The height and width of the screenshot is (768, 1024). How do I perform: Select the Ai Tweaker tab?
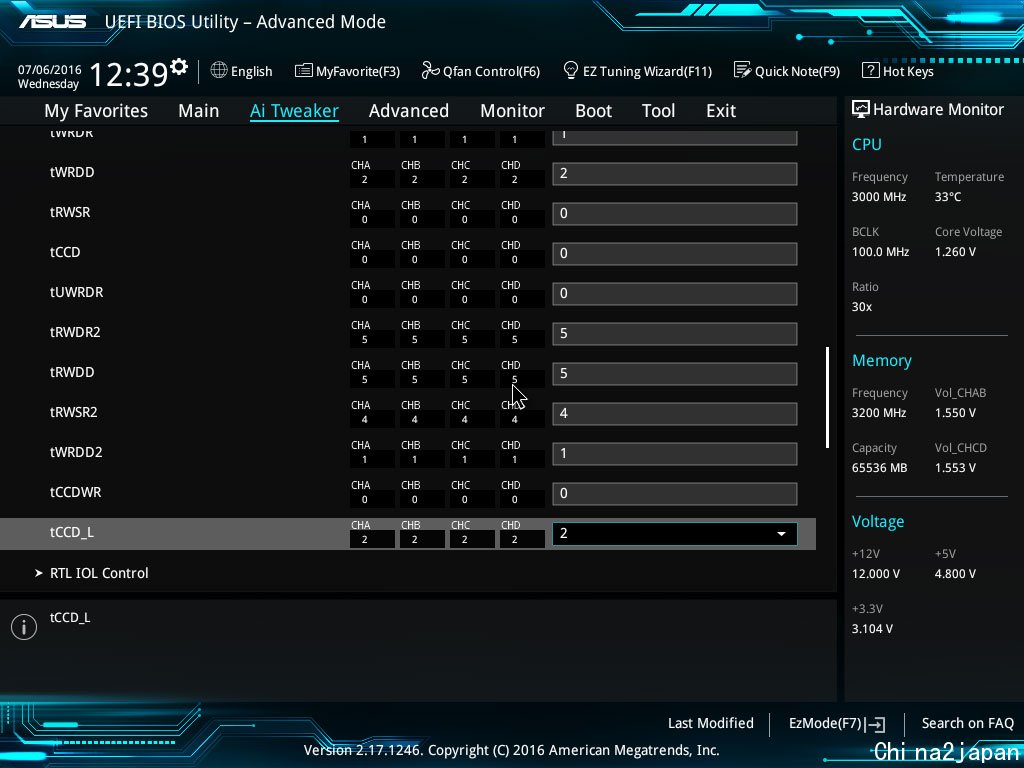click(x=294, y=110)
